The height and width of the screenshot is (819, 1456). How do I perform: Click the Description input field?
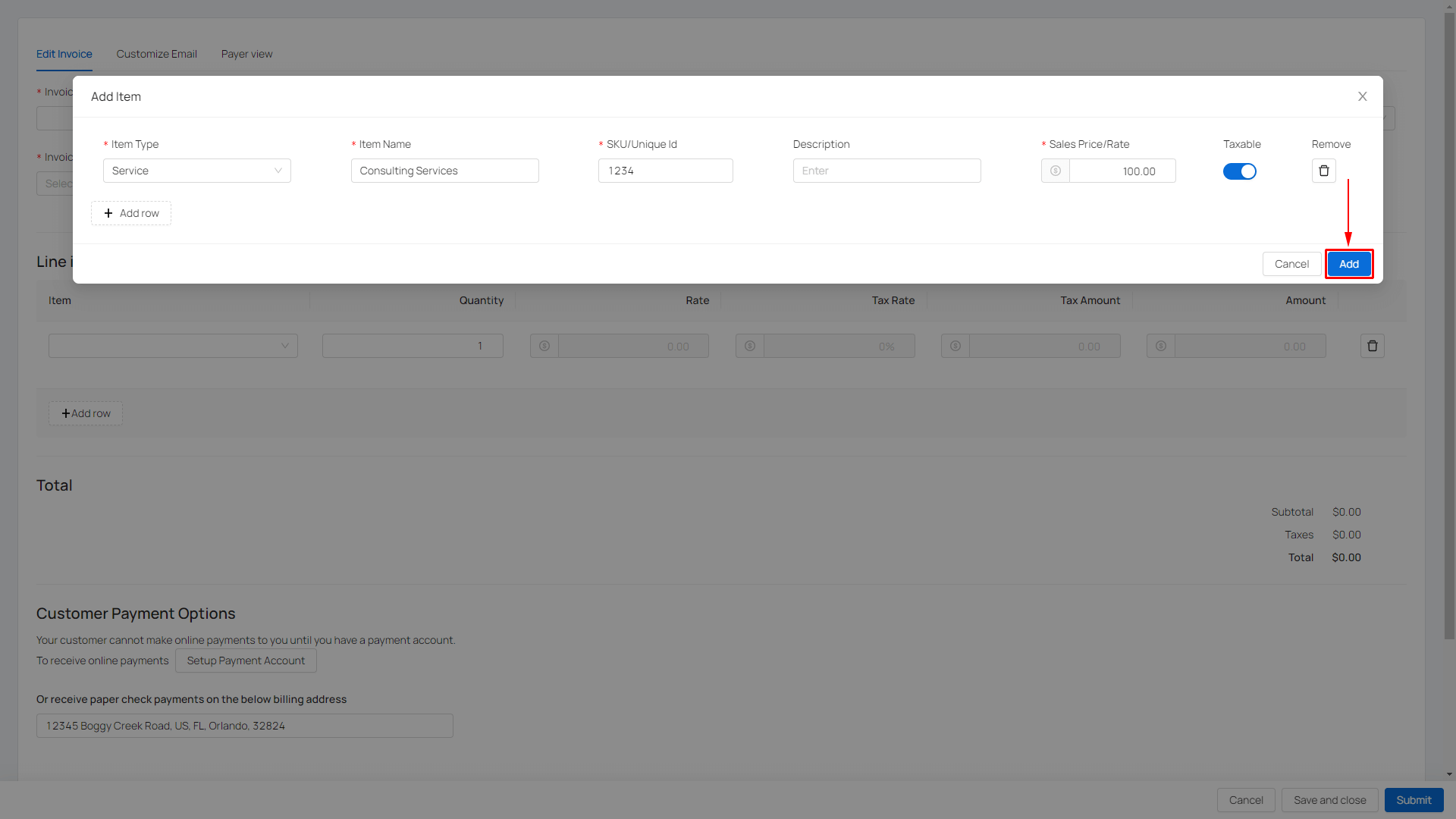[x=886, y=171]
